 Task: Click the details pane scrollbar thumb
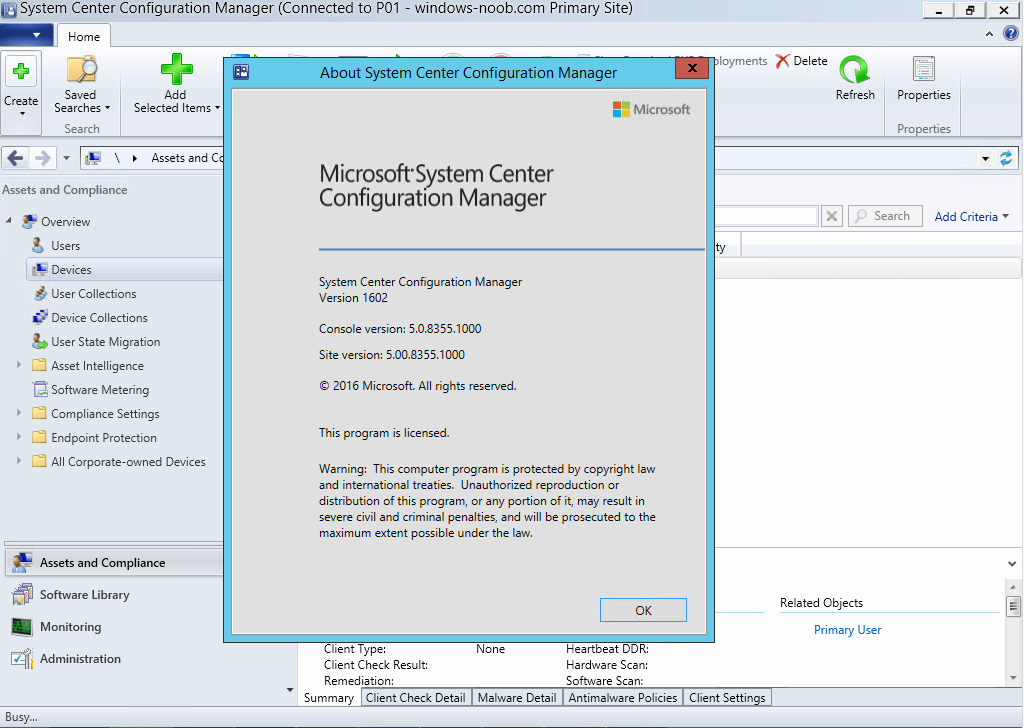[x=1013, y=607]
